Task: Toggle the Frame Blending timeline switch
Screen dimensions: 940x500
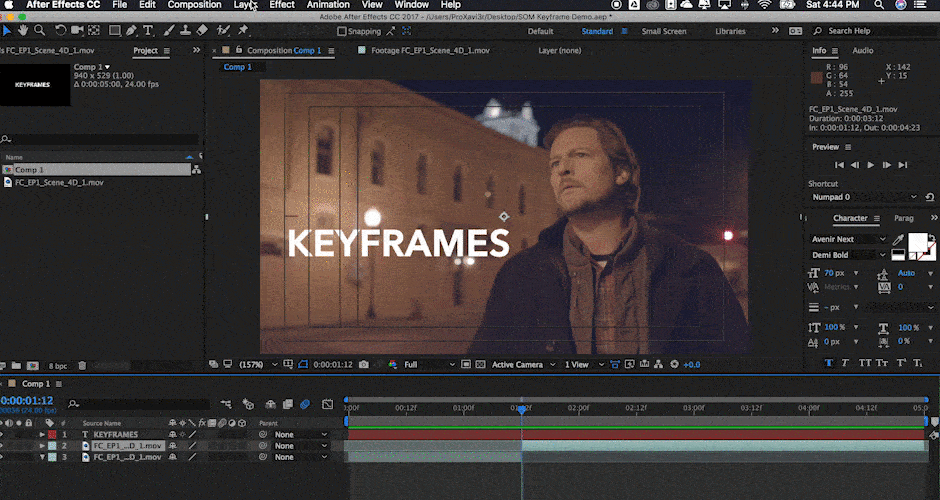Action: 288,404
